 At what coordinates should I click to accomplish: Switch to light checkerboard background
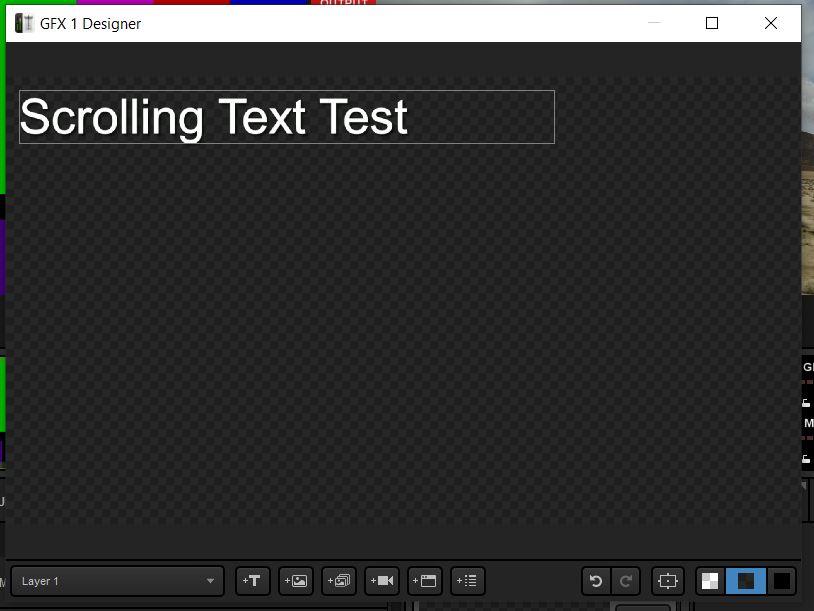710,581
